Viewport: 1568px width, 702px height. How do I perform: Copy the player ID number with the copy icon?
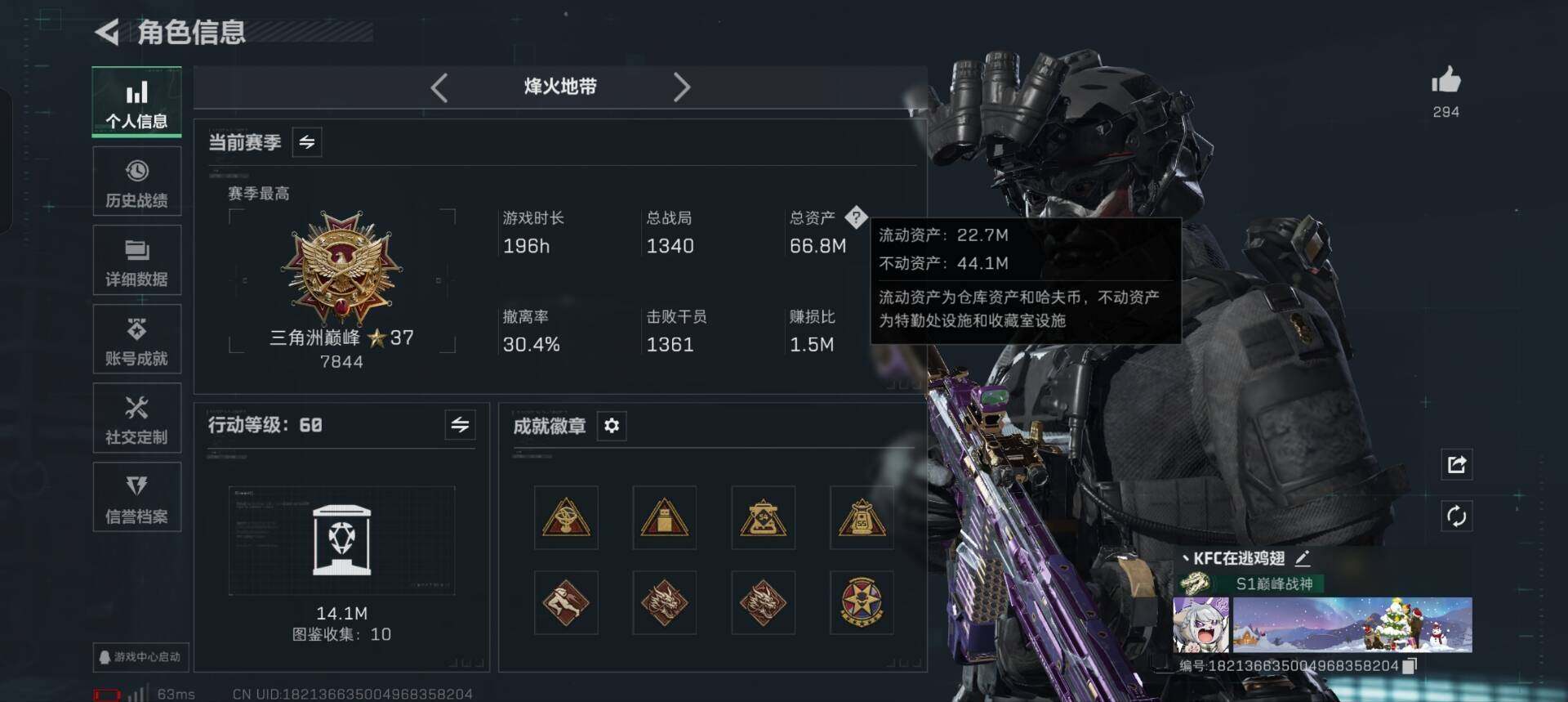click(1409, 665)
